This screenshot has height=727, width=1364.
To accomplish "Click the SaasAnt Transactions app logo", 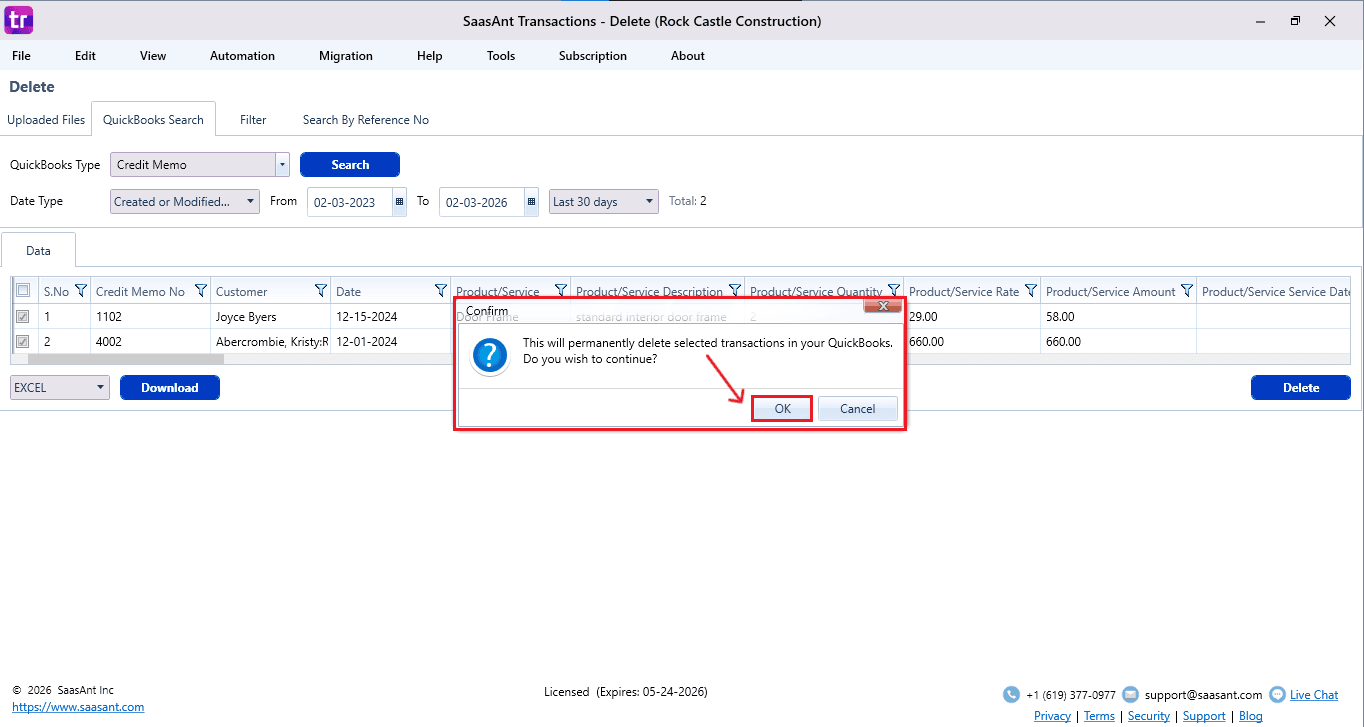I will (19, 20).
